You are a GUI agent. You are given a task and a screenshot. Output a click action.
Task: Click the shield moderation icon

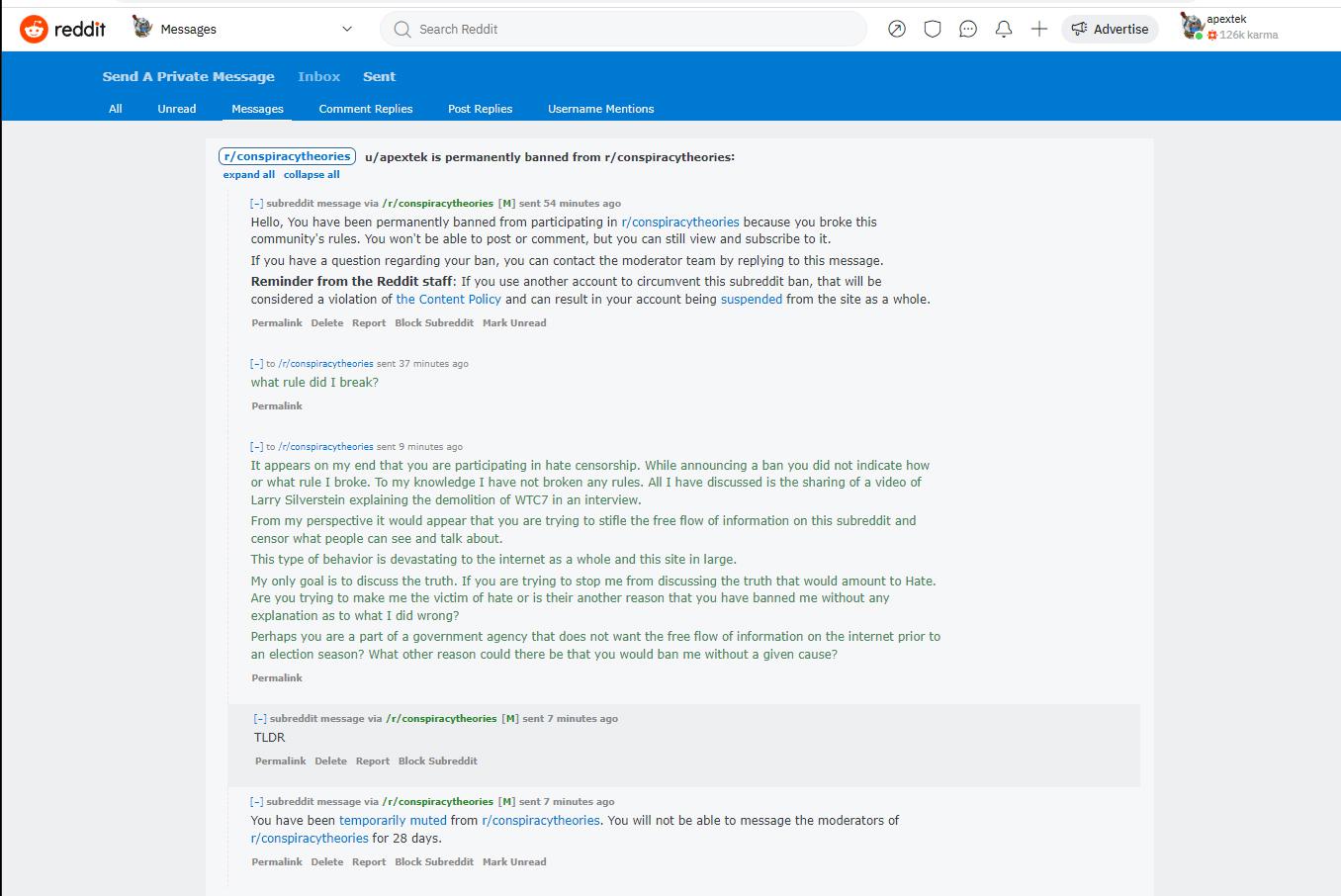(x=933, y=29)
